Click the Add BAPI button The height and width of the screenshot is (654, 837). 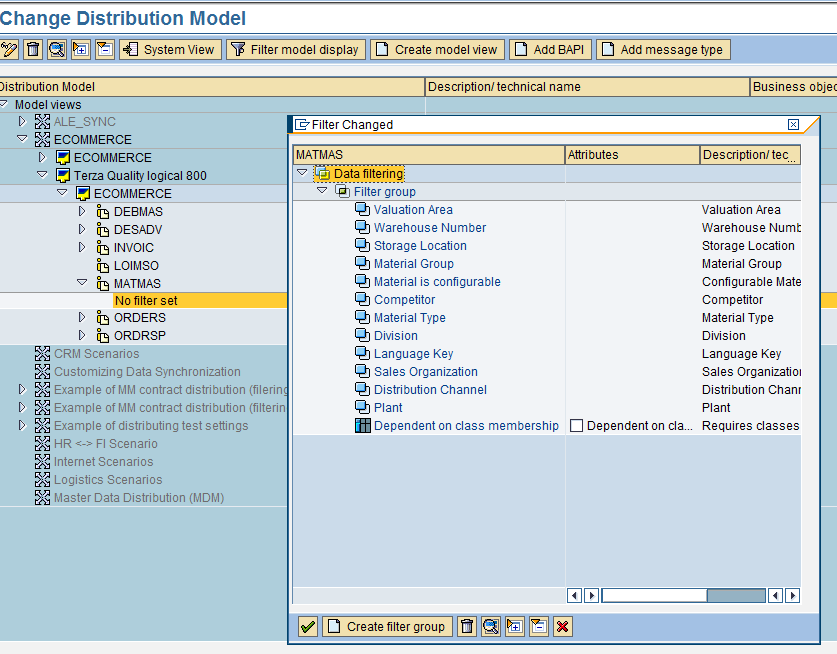550,49
